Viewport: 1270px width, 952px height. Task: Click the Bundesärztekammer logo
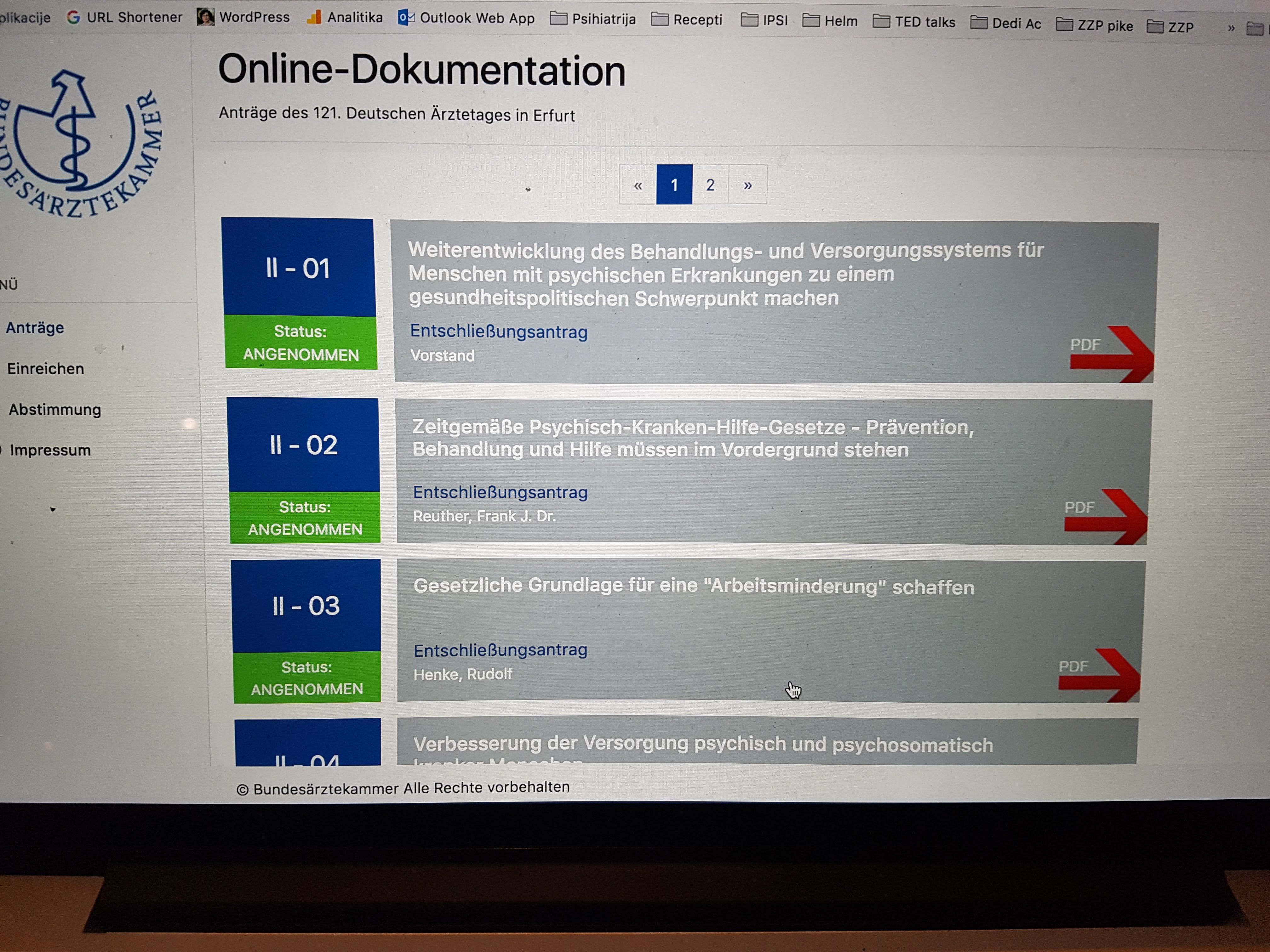(80, 144)
